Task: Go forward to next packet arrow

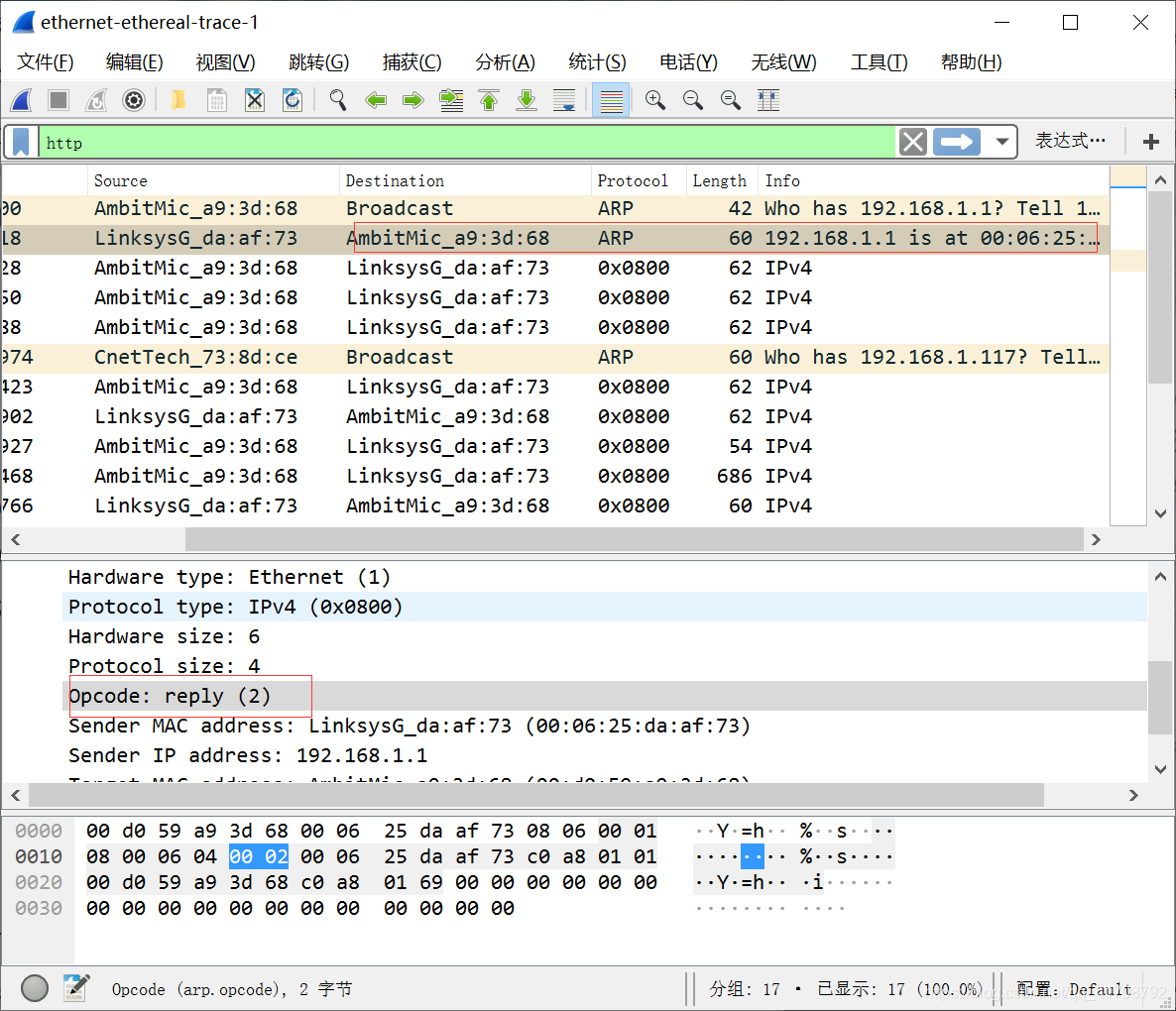Action: coord(413,100)
